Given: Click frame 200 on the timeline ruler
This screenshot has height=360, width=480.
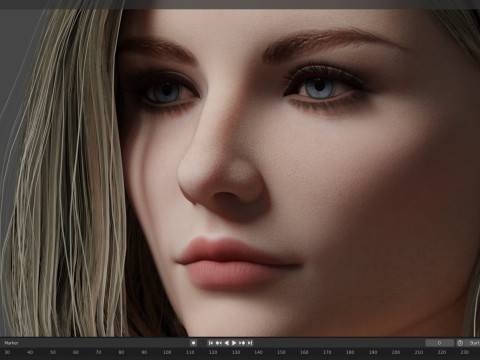Looking at the screenshot, I should 396,352.
